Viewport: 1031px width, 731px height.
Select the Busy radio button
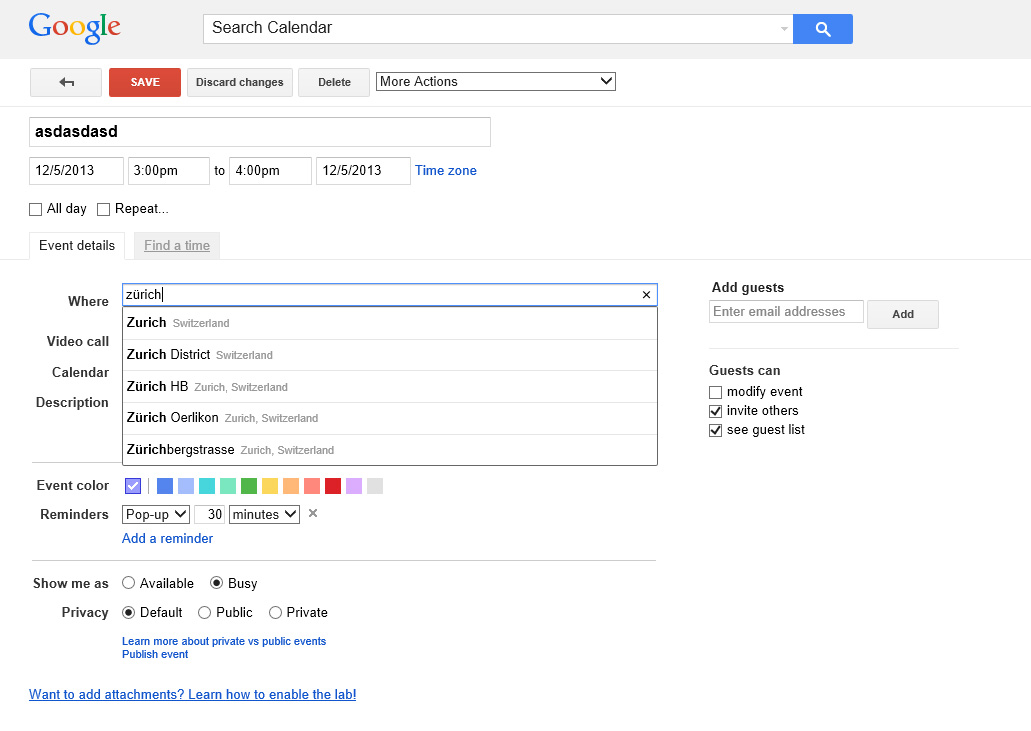(x=216, y=583)
